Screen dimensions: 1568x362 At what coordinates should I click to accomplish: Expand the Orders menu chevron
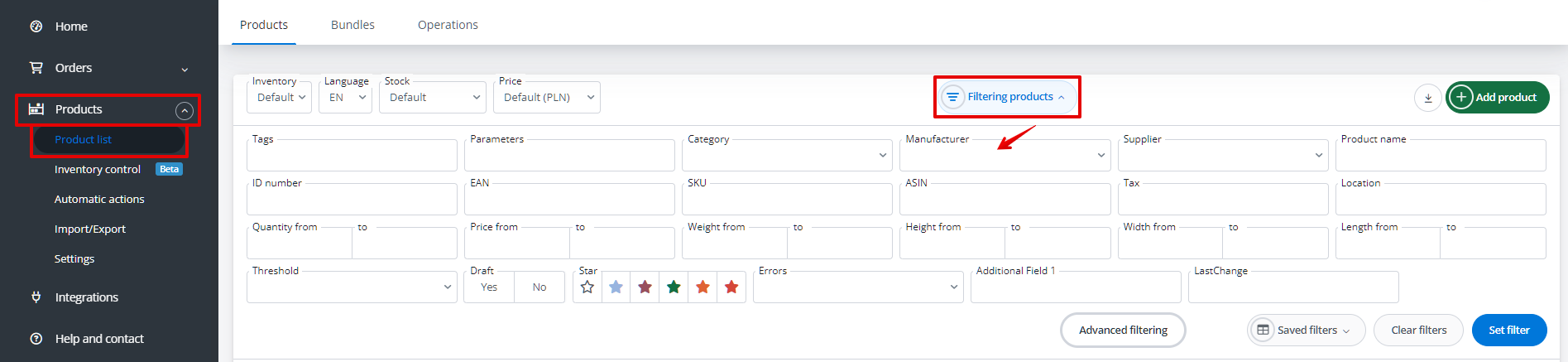(x=185, y=70)
